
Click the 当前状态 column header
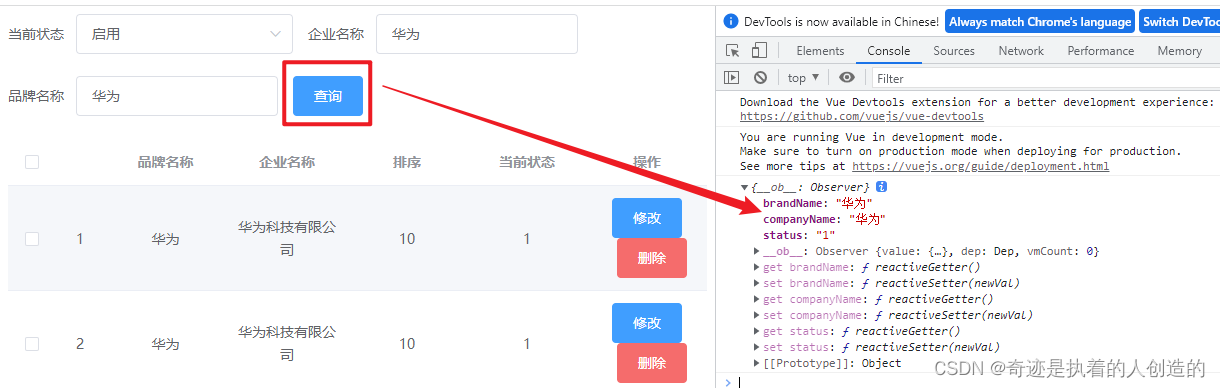pos(527,162)
